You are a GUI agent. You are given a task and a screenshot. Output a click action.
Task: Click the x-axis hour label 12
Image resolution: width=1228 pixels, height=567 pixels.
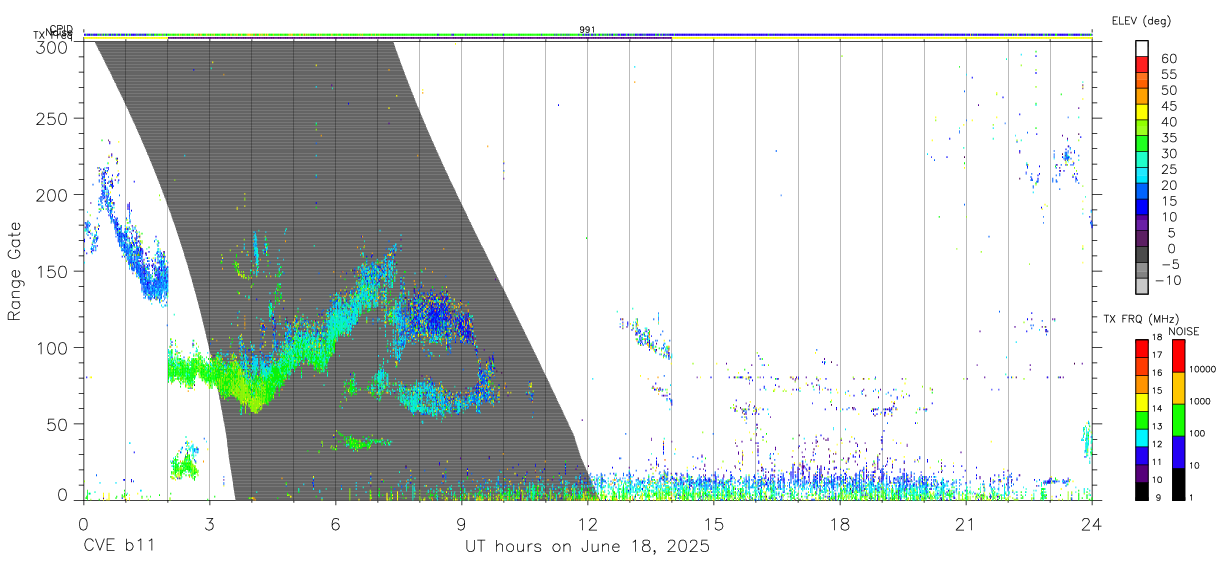coord(587,523)
